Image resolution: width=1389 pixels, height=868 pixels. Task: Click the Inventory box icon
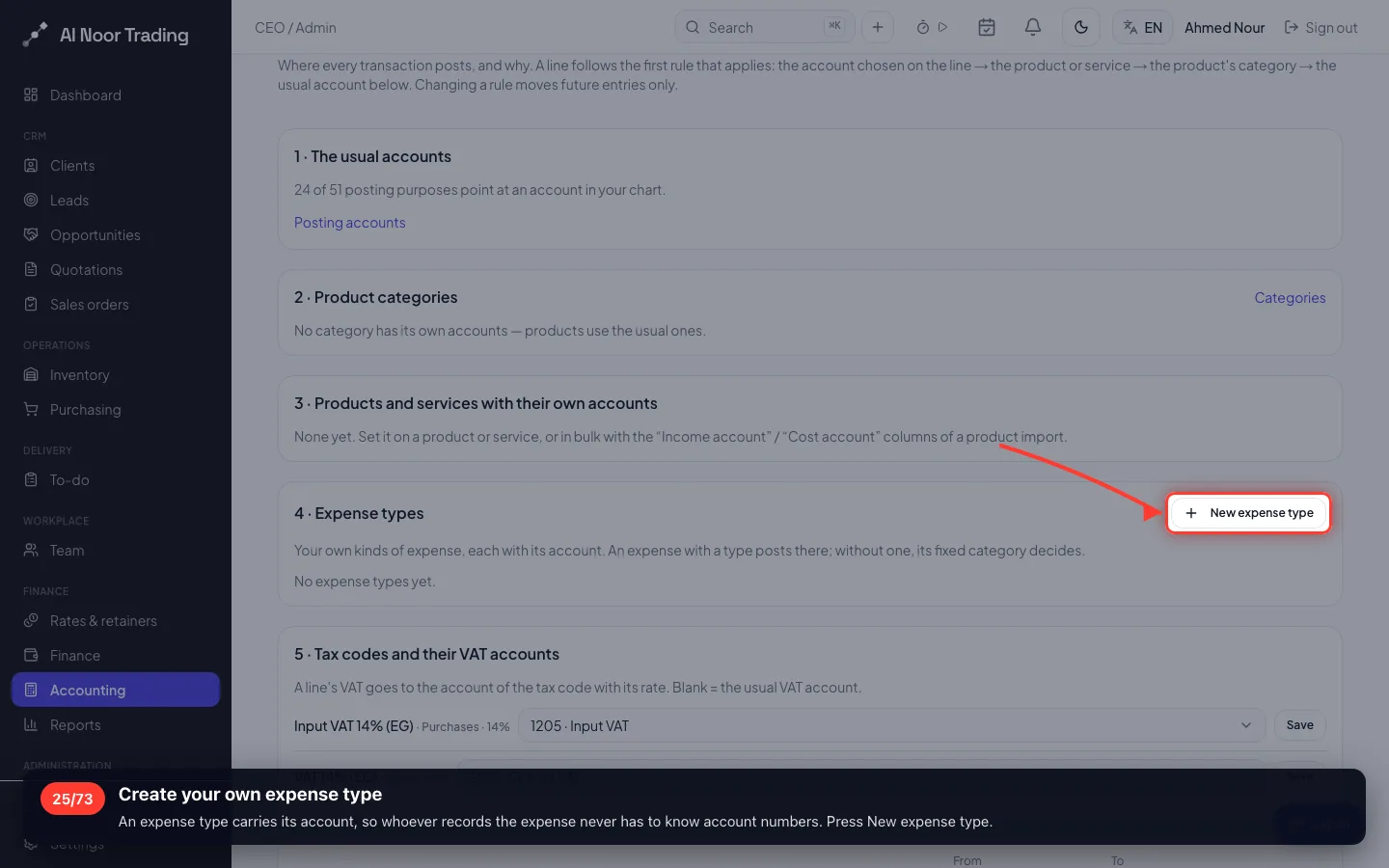[x=31, y=374]
